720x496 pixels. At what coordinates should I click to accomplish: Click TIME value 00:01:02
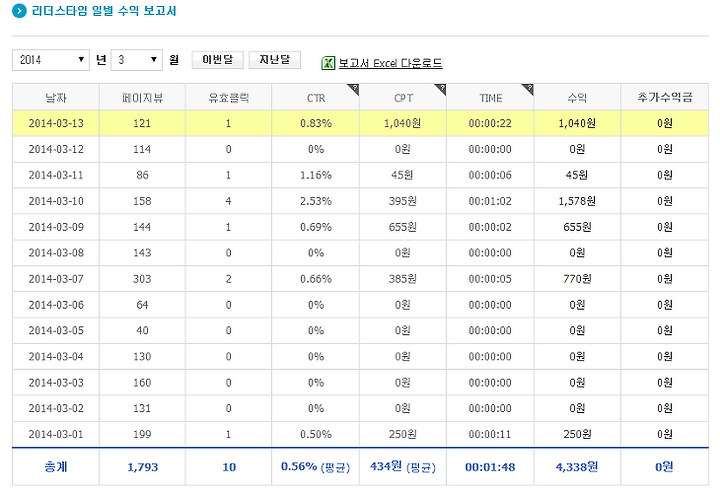point(490,201)
